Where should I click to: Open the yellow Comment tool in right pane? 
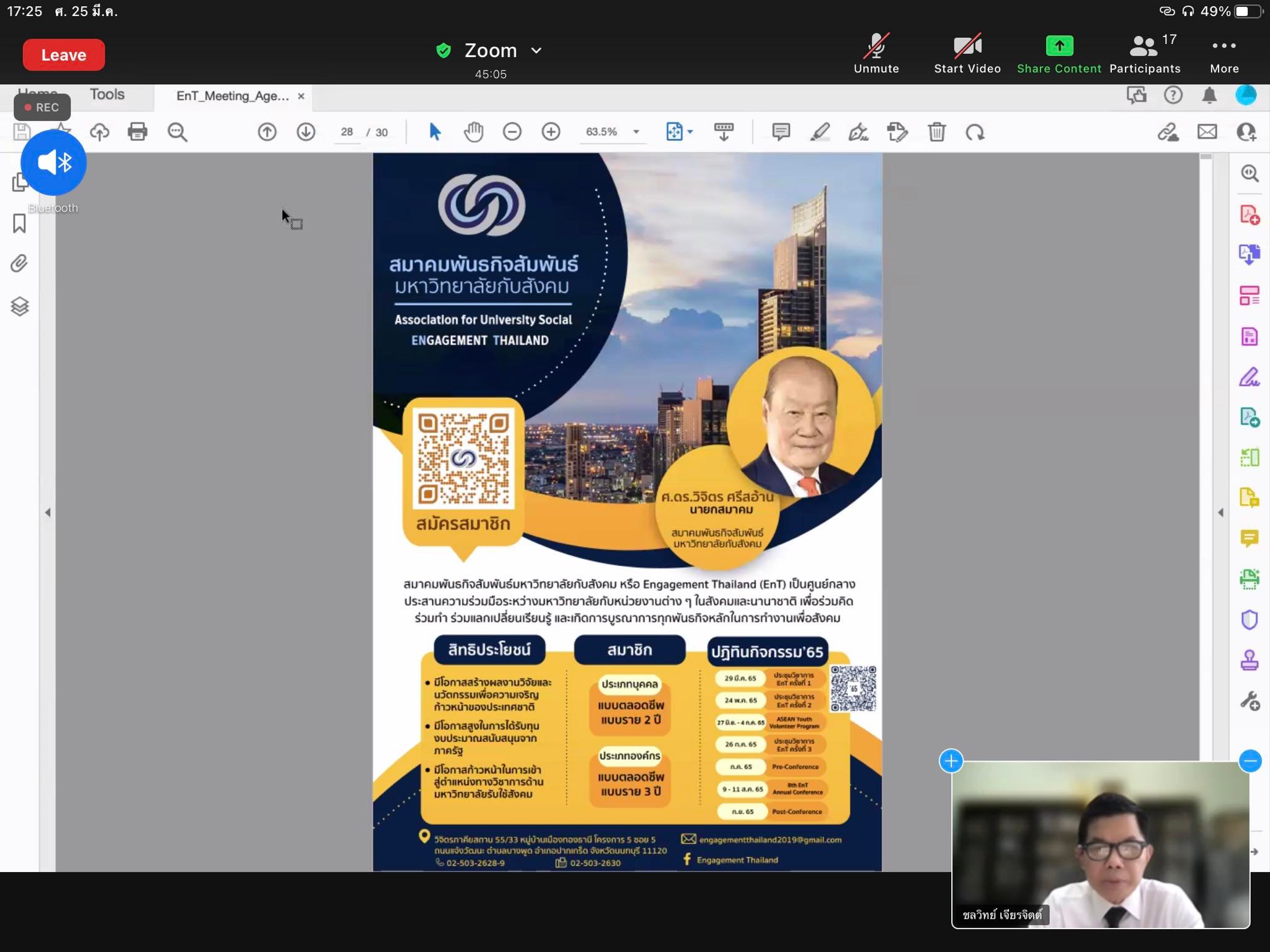(1250, 538)
